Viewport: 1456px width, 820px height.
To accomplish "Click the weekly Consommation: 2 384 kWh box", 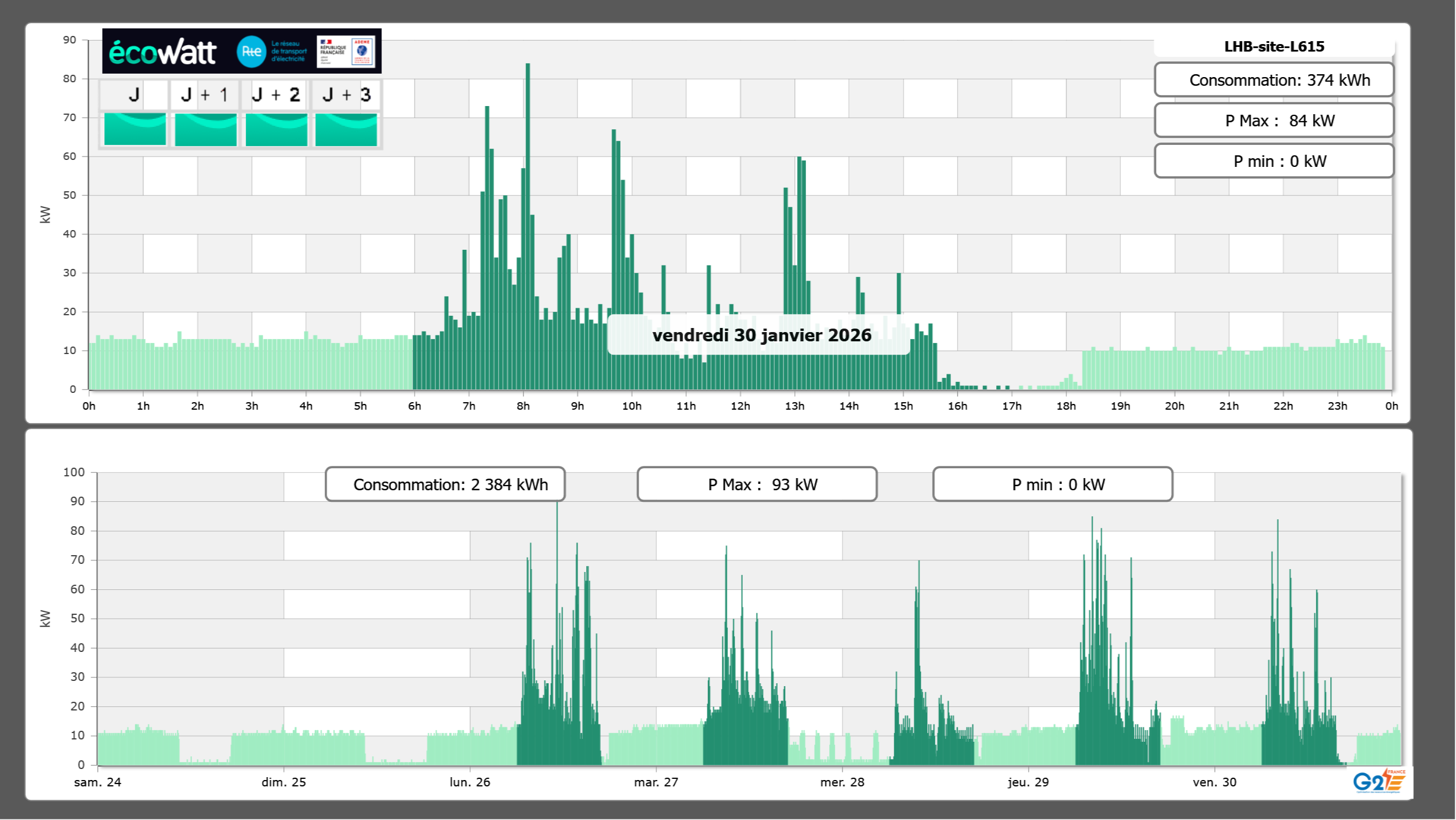I will 445,484.
